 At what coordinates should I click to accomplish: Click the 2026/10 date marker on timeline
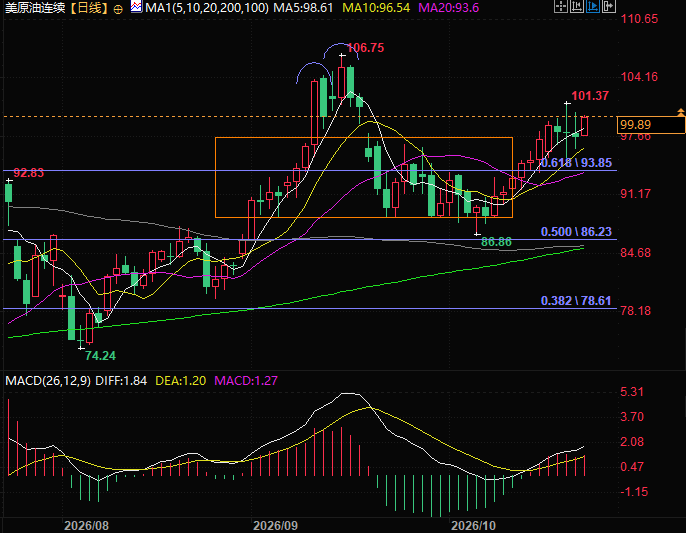coord(473,526)
